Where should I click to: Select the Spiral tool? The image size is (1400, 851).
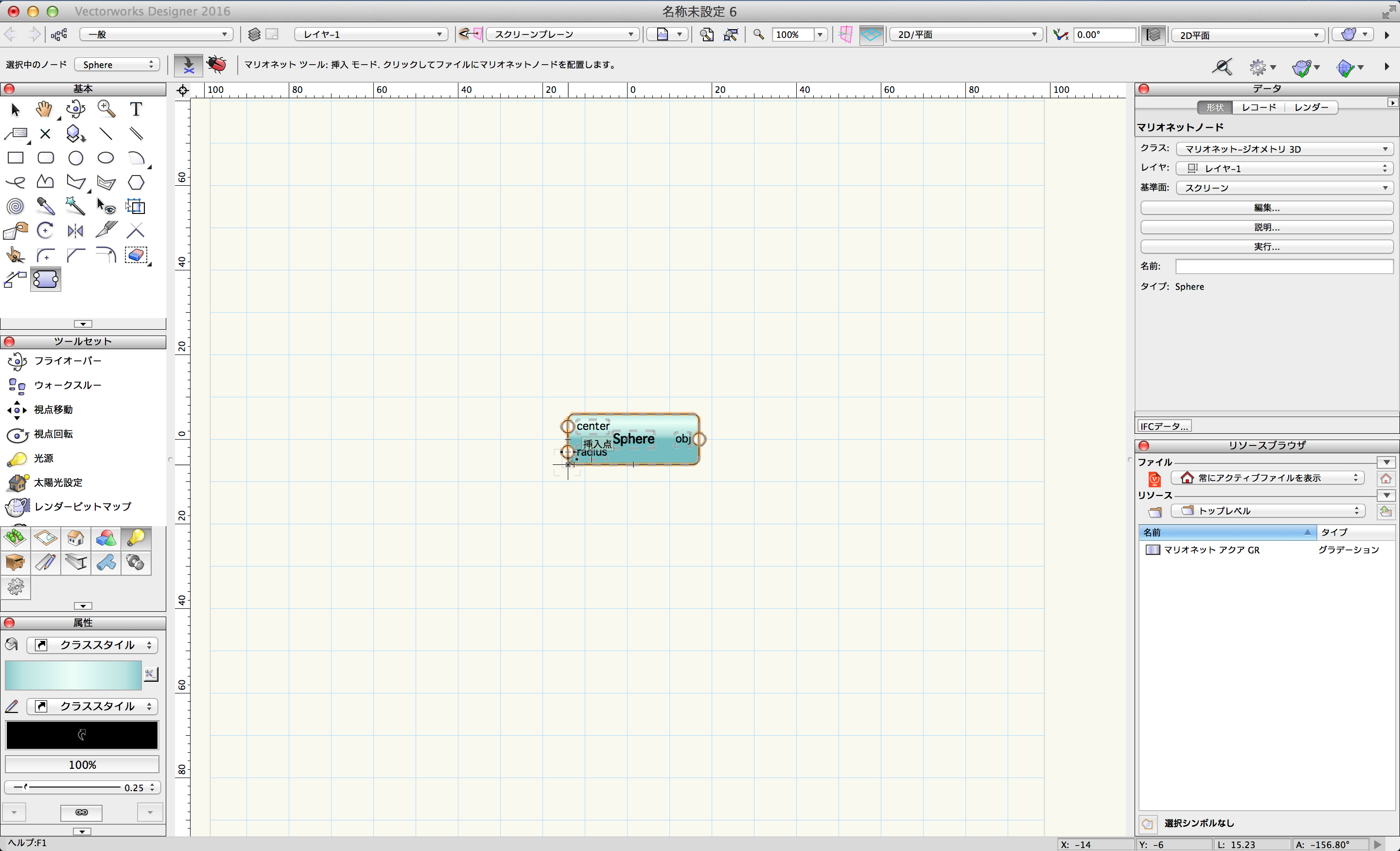pos(16,206)
